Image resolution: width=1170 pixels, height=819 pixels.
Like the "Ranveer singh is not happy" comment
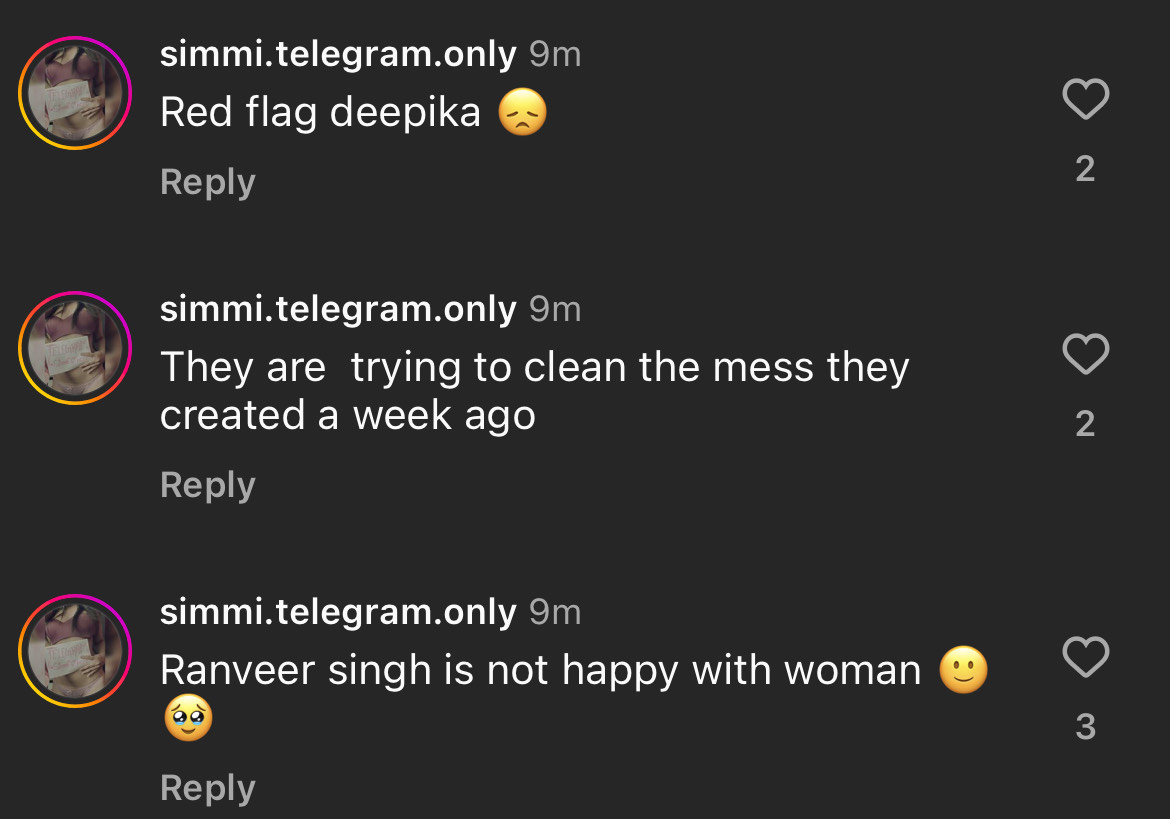click(x=1085, y=657)
